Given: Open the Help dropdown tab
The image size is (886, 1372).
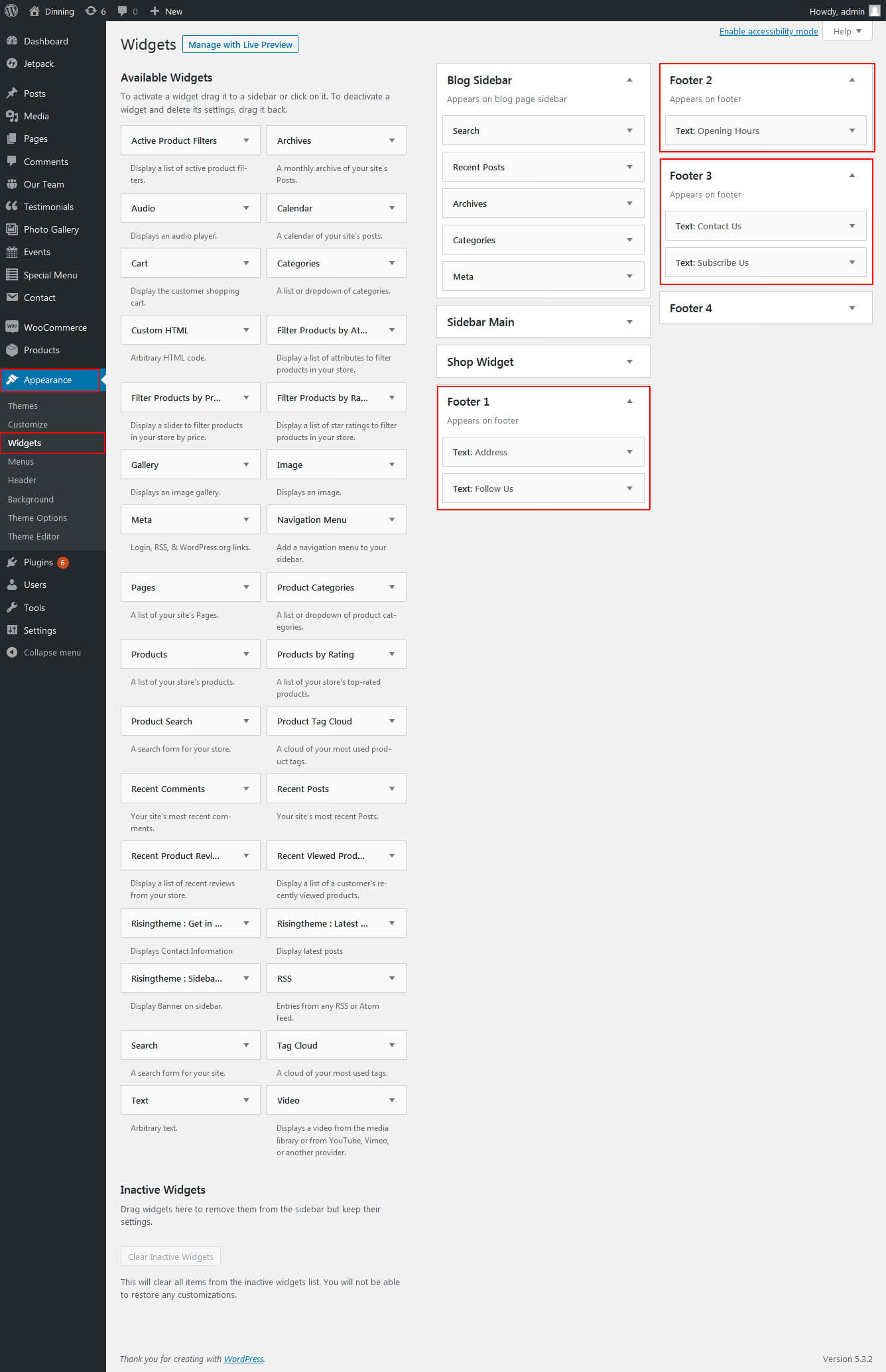Looking at the screenshot, I should pos(847,31).
